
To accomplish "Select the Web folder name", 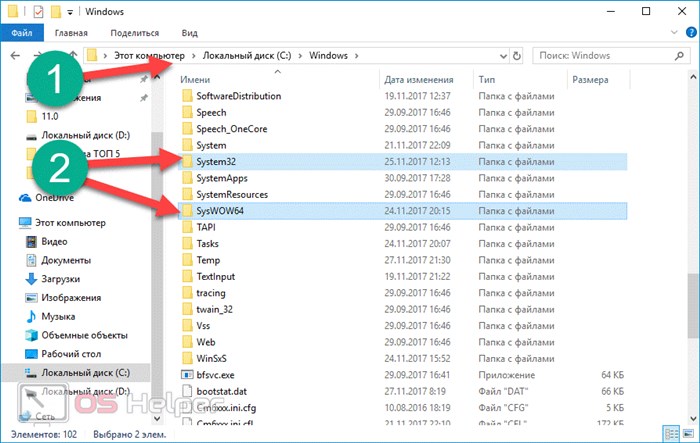I will pos(206,343).
